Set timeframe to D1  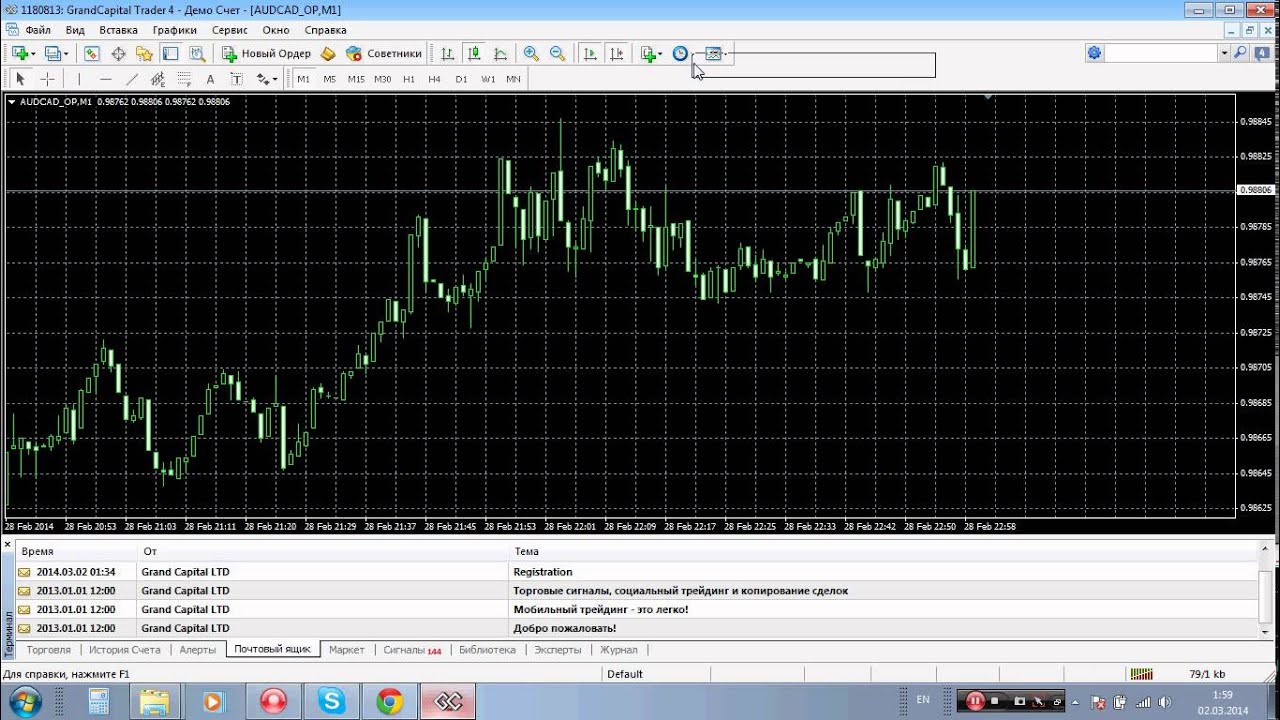(x=461, y=79)
